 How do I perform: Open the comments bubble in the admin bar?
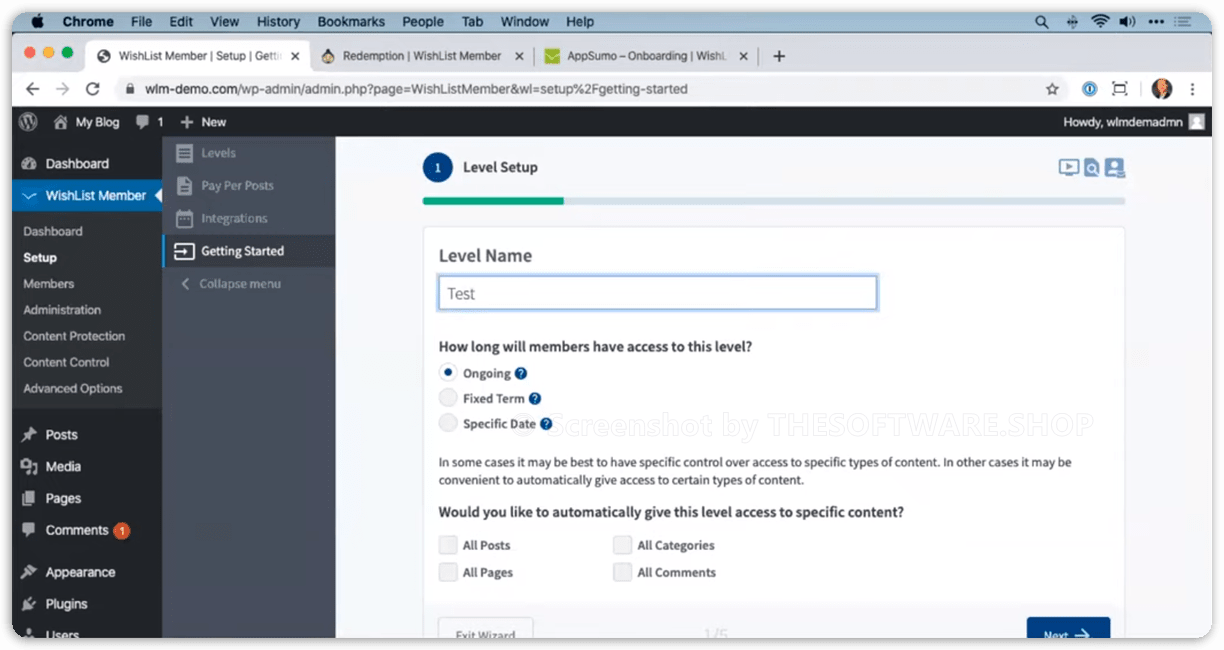click(x=149, y=122)
